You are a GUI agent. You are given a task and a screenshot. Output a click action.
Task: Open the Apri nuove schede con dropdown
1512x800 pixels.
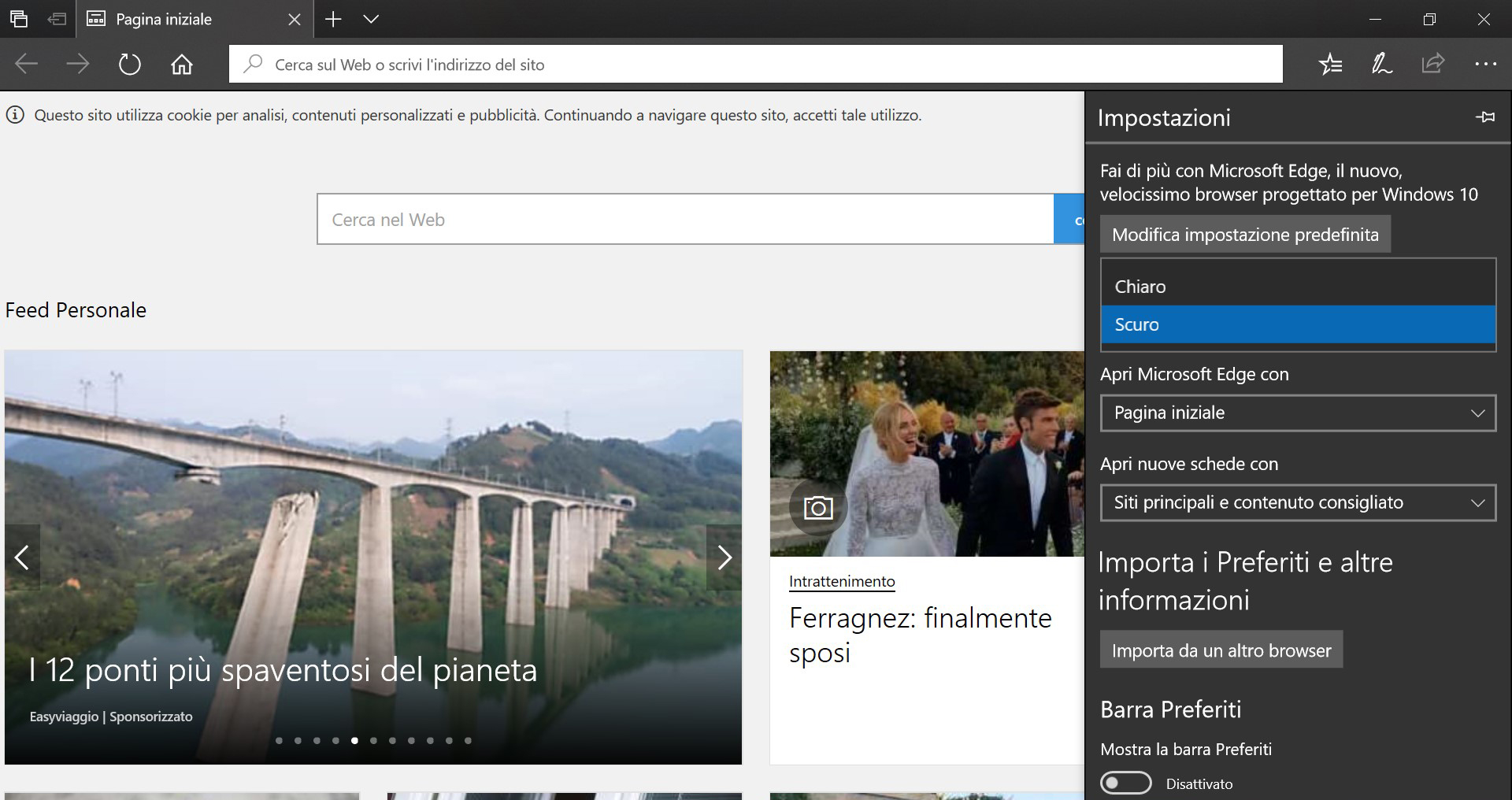[1297, 502]
